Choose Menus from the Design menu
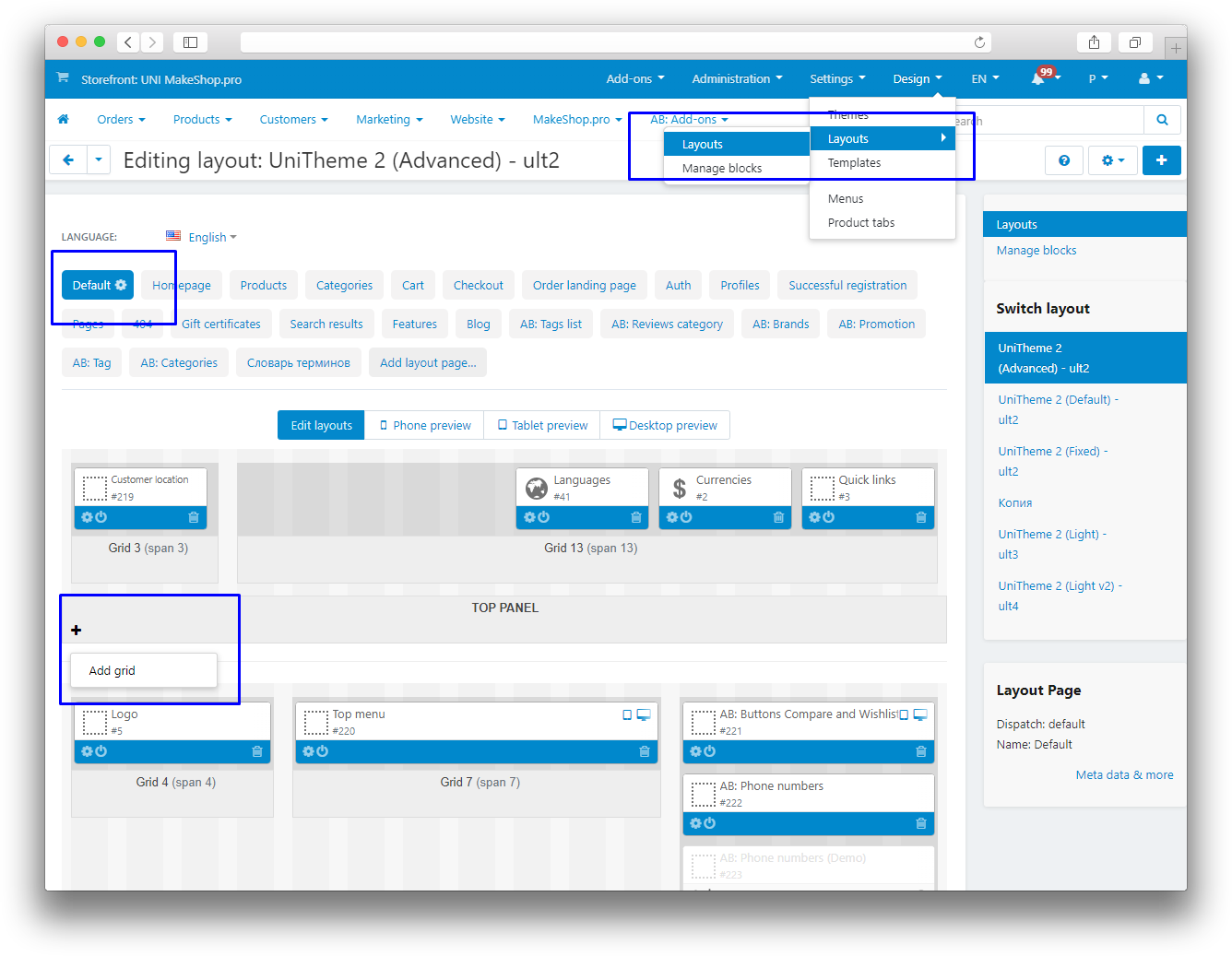 pyautogui.click(x=882, y=198)
